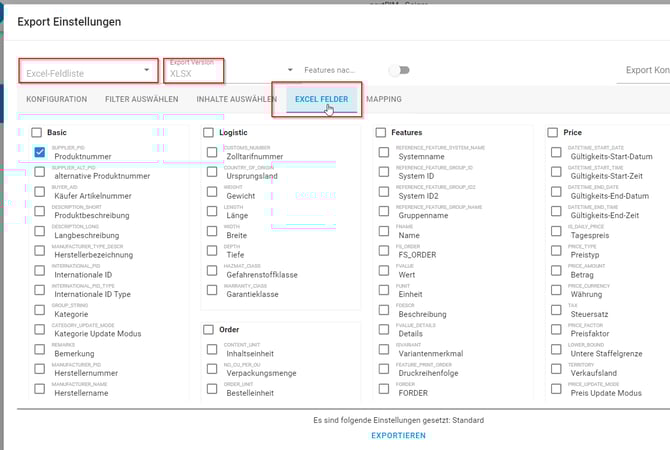Image resolution: width=670 pixels, height=450 pixels.
Task: Enable the Systemname field checkbox
Action: pos(384,152)
